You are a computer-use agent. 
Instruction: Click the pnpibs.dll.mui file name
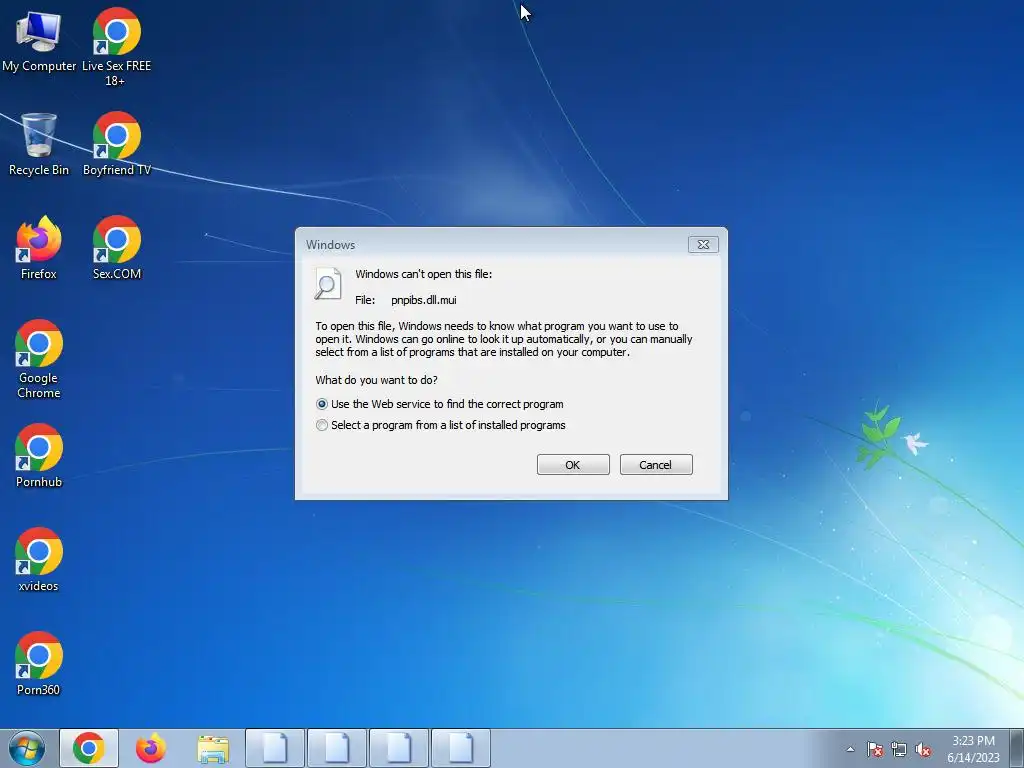click(424, 300)
